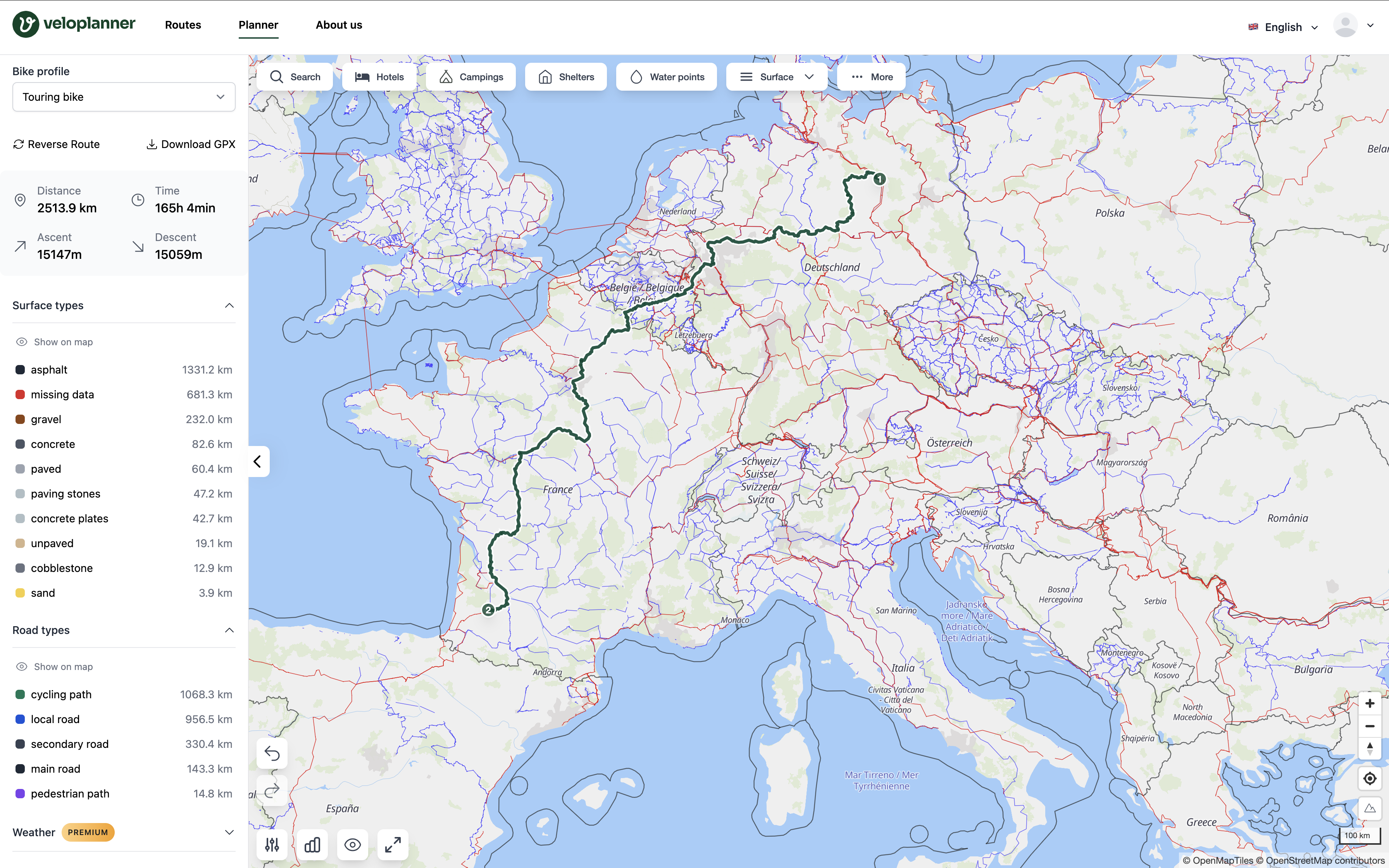Click the locate me target icon
The width and height of the screenshot is (1389, 868).
1370,778
